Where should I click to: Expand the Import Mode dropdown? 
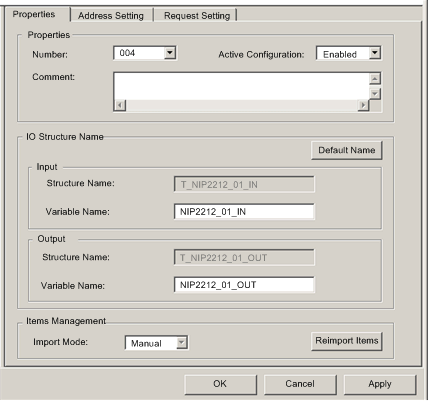tap(182, 343)
